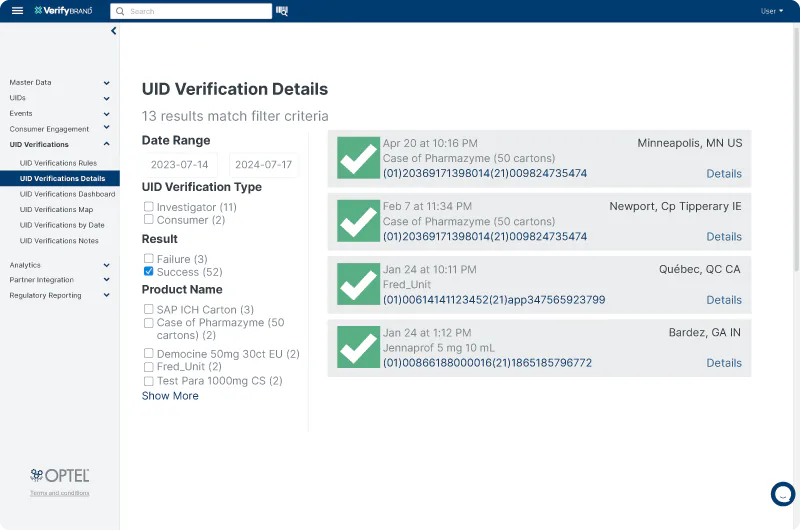Open Details for Bardez, GA IN result
Screen dimensions: 800x530
point(723,363)
